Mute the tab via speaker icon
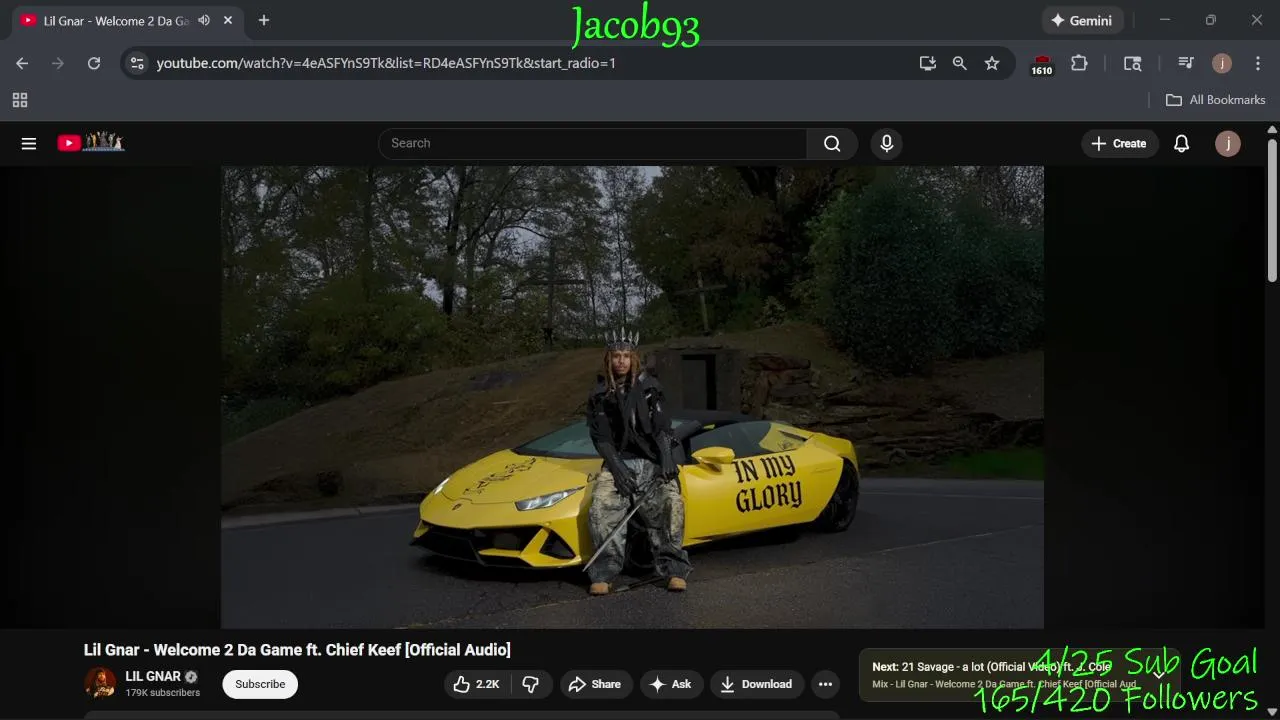The image size is (1280, 720). click(204, 20)
